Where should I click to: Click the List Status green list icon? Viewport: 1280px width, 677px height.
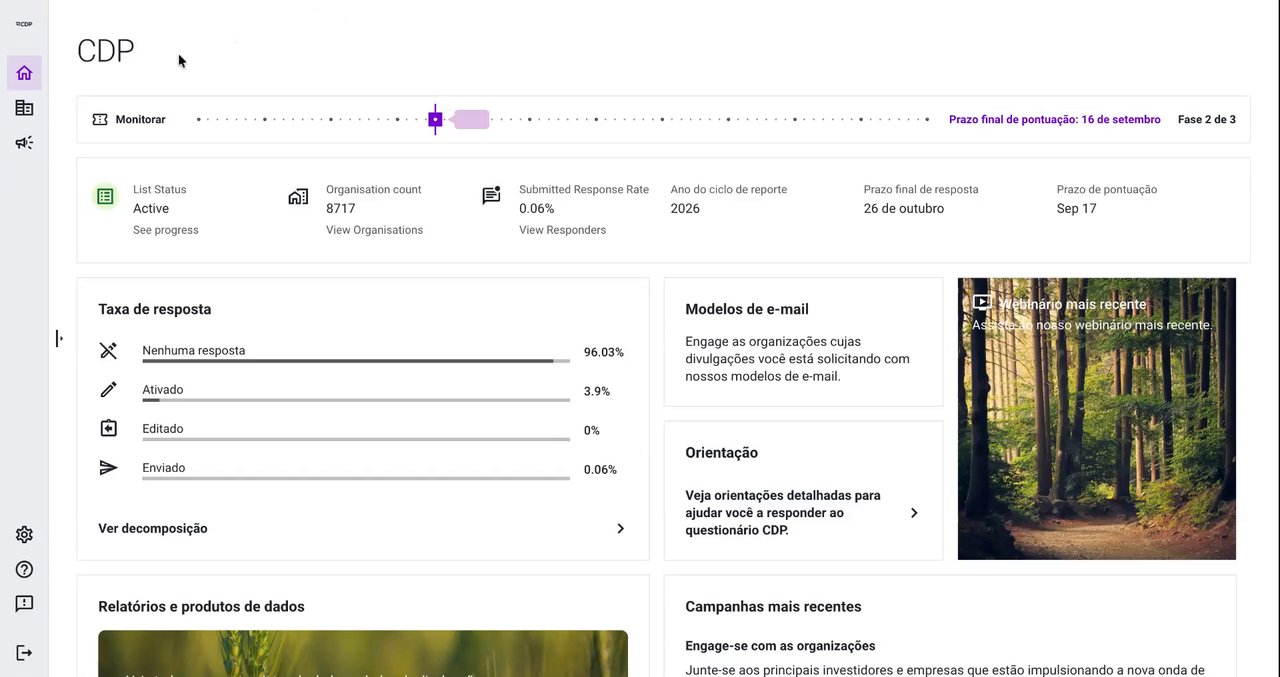click(105, 196)
